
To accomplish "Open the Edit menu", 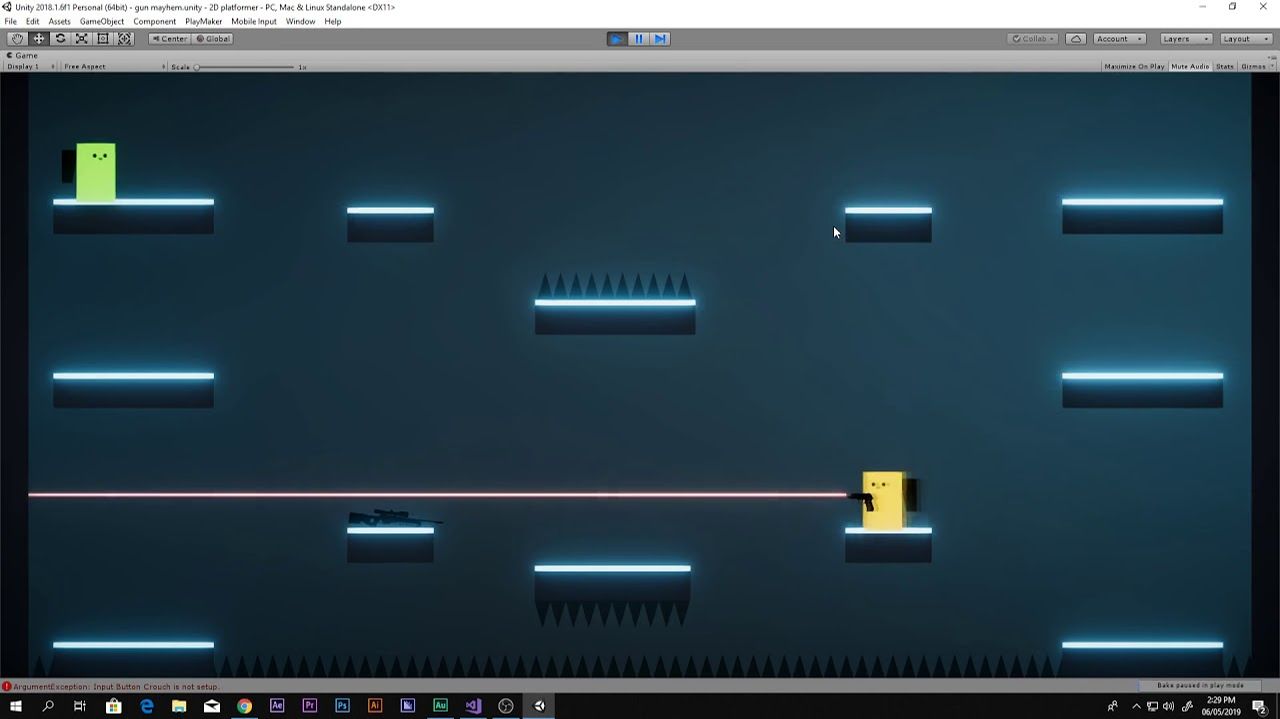I will point(33,21).
